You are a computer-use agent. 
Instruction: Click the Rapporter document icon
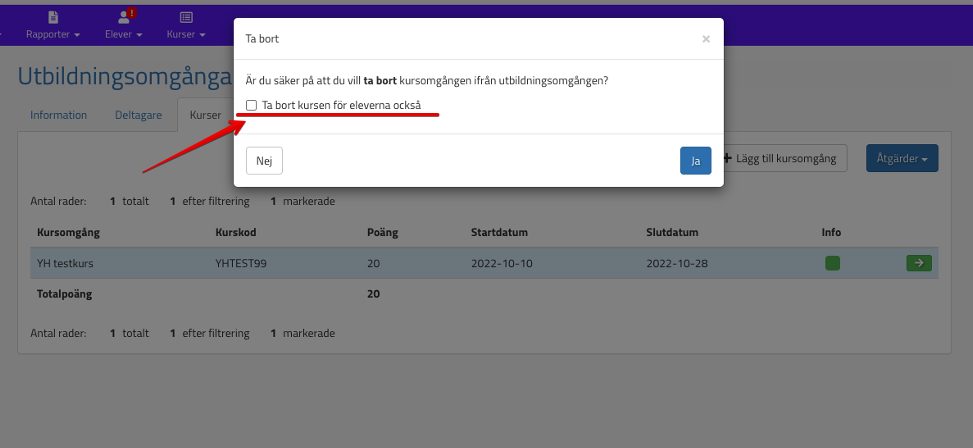(x=53, y=17)
